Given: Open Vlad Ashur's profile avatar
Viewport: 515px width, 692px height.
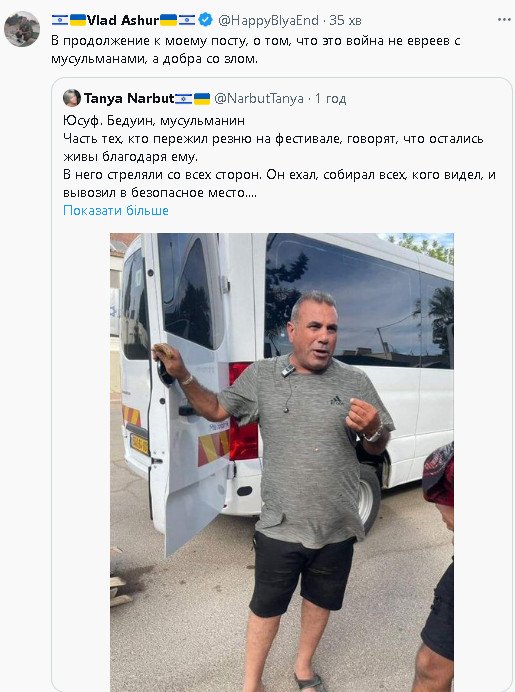Looking at the screenshot, I should click(x=22, y=29).
